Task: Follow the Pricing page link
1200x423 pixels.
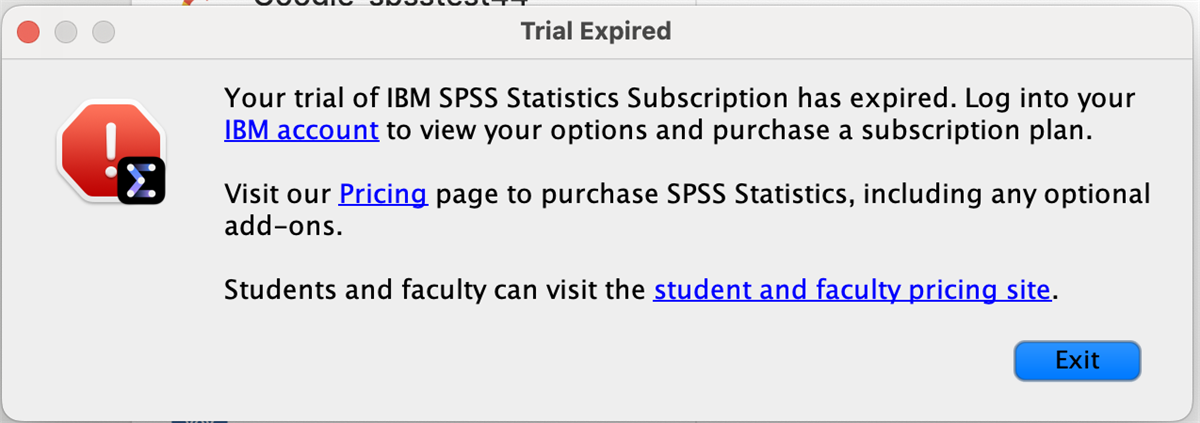Action: point(383,193)
